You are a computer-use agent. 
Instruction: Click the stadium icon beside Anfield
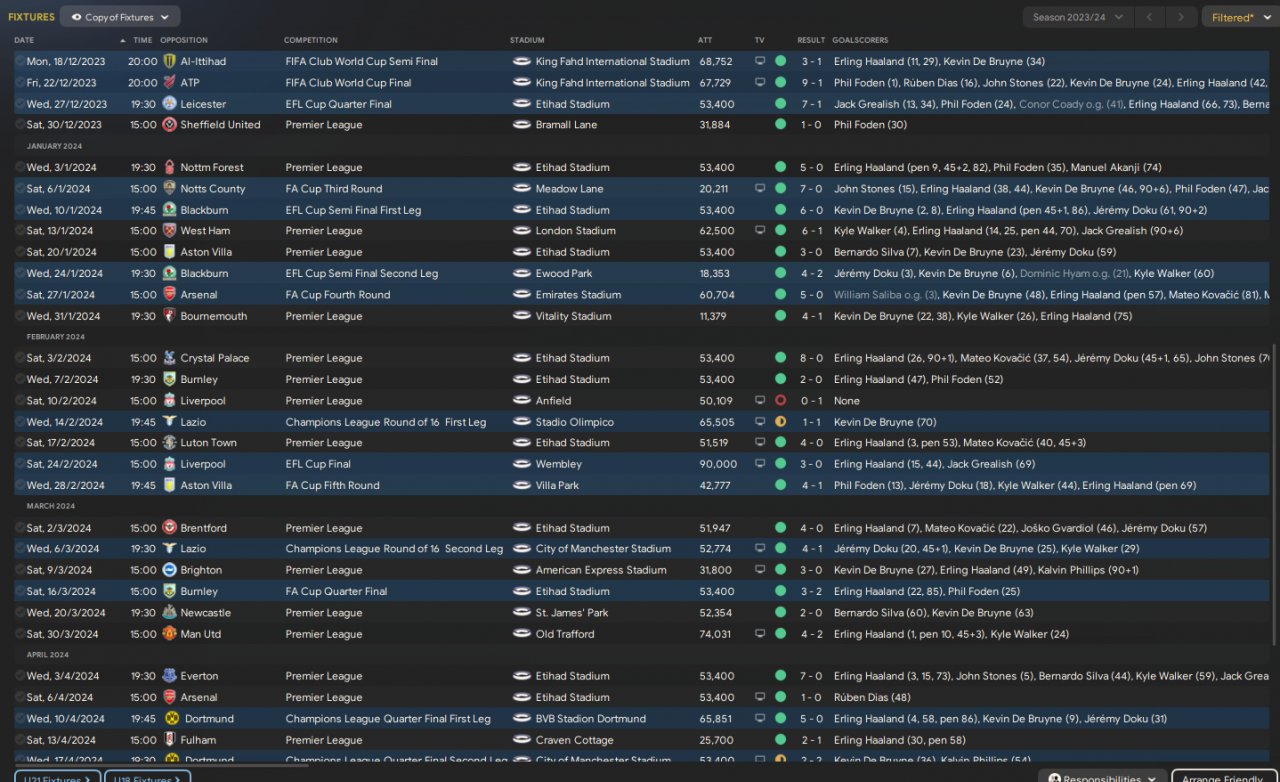click(x=521, y=401)
